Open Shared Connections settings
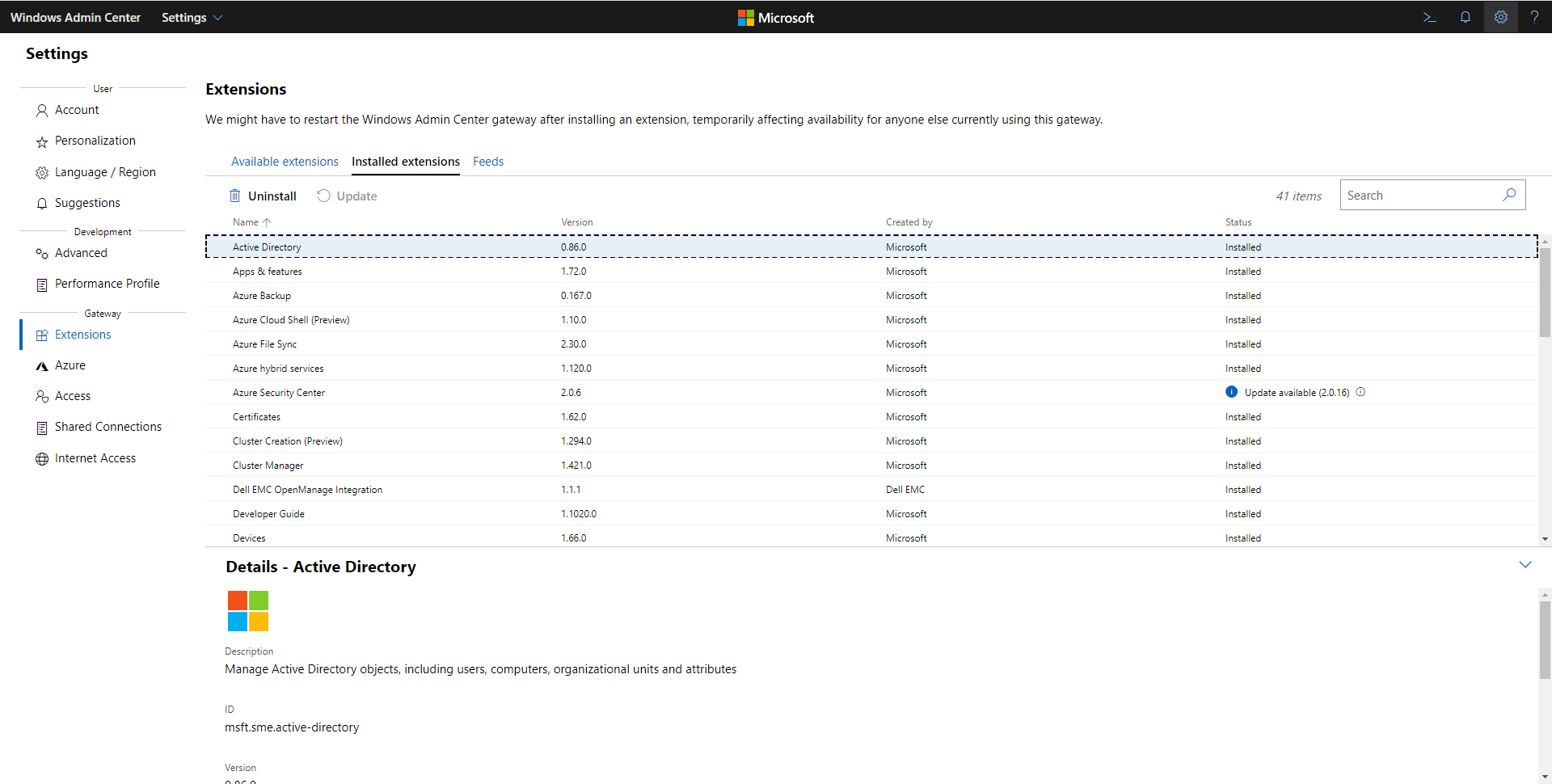Image resolution: width=1552 pixels, height=784 pixels. 108,427
